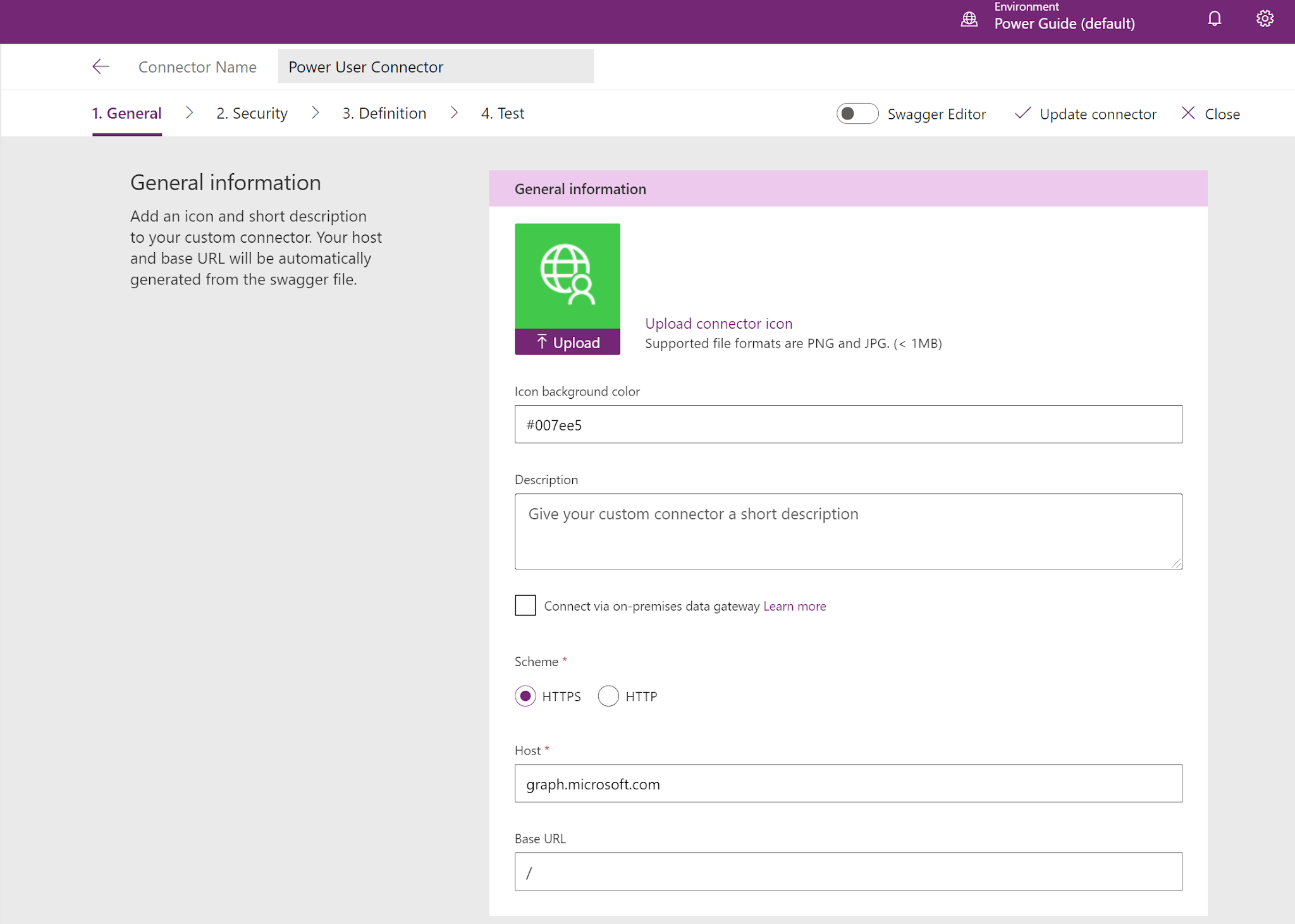The width and height of the screenshot is (1295, 924).
Task: Click the X icon beside Close
Action: coord(1188,113)
